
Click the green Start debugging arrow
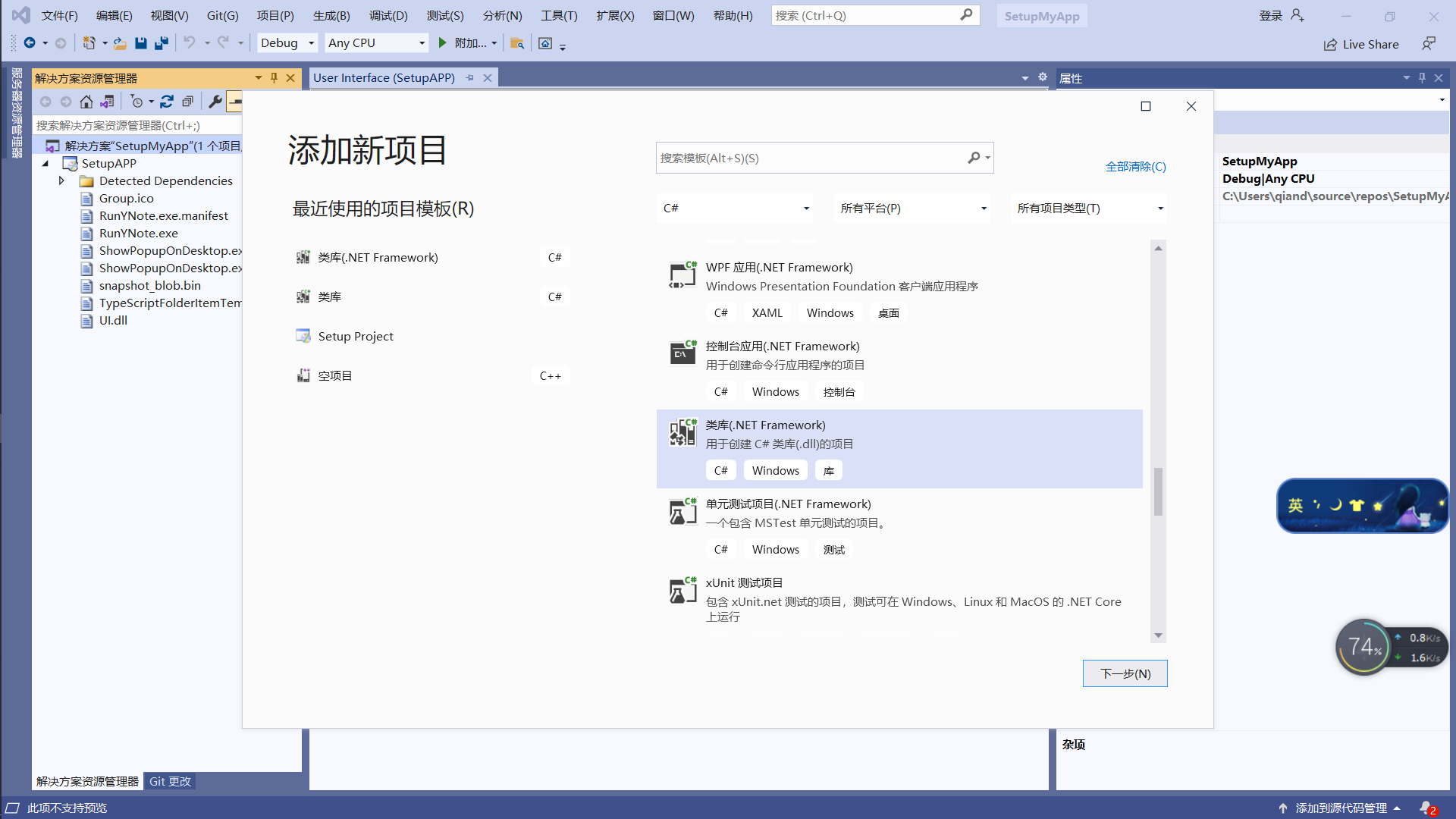tap(443, 43)
